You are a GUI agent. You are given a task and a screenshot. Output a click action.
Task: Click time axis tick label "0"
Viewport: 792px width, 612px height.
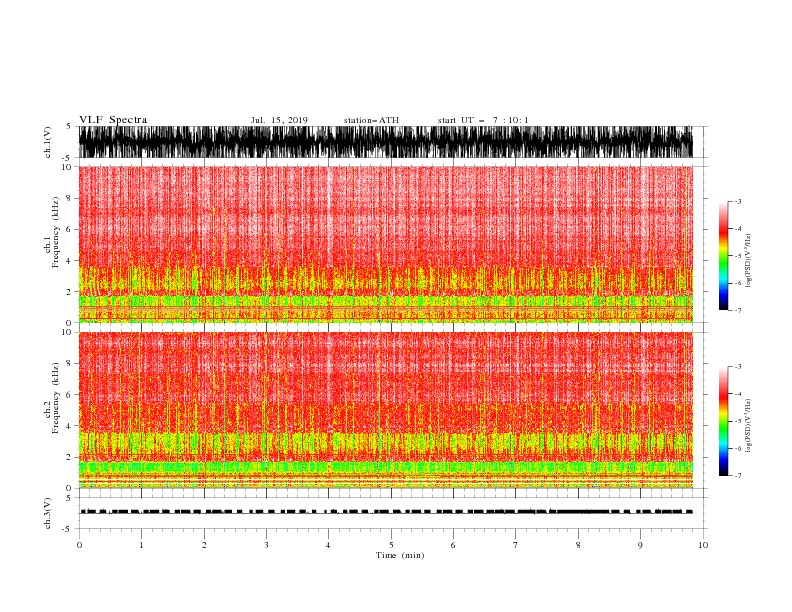79,545
